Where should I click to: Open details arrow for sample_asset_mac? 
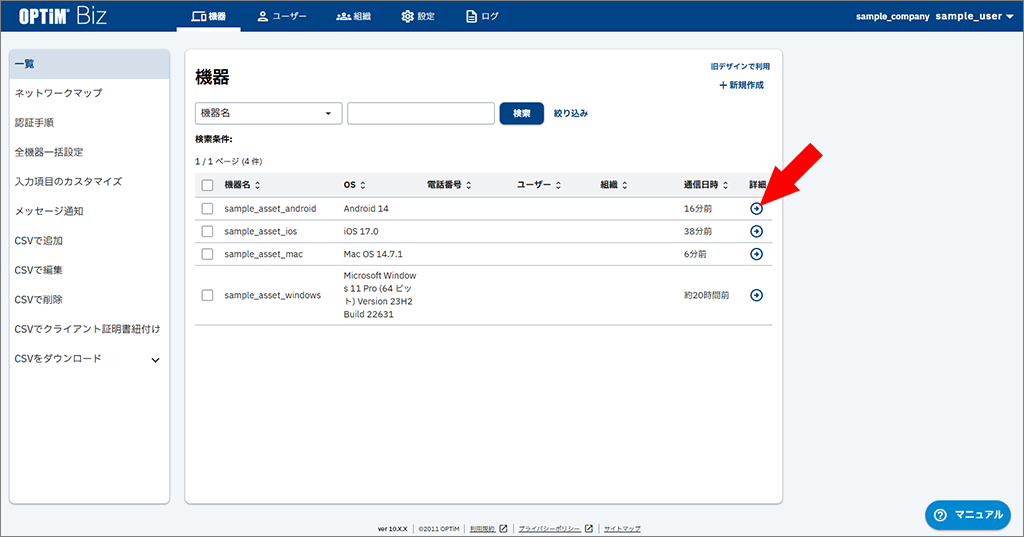(x=756, y=254)
